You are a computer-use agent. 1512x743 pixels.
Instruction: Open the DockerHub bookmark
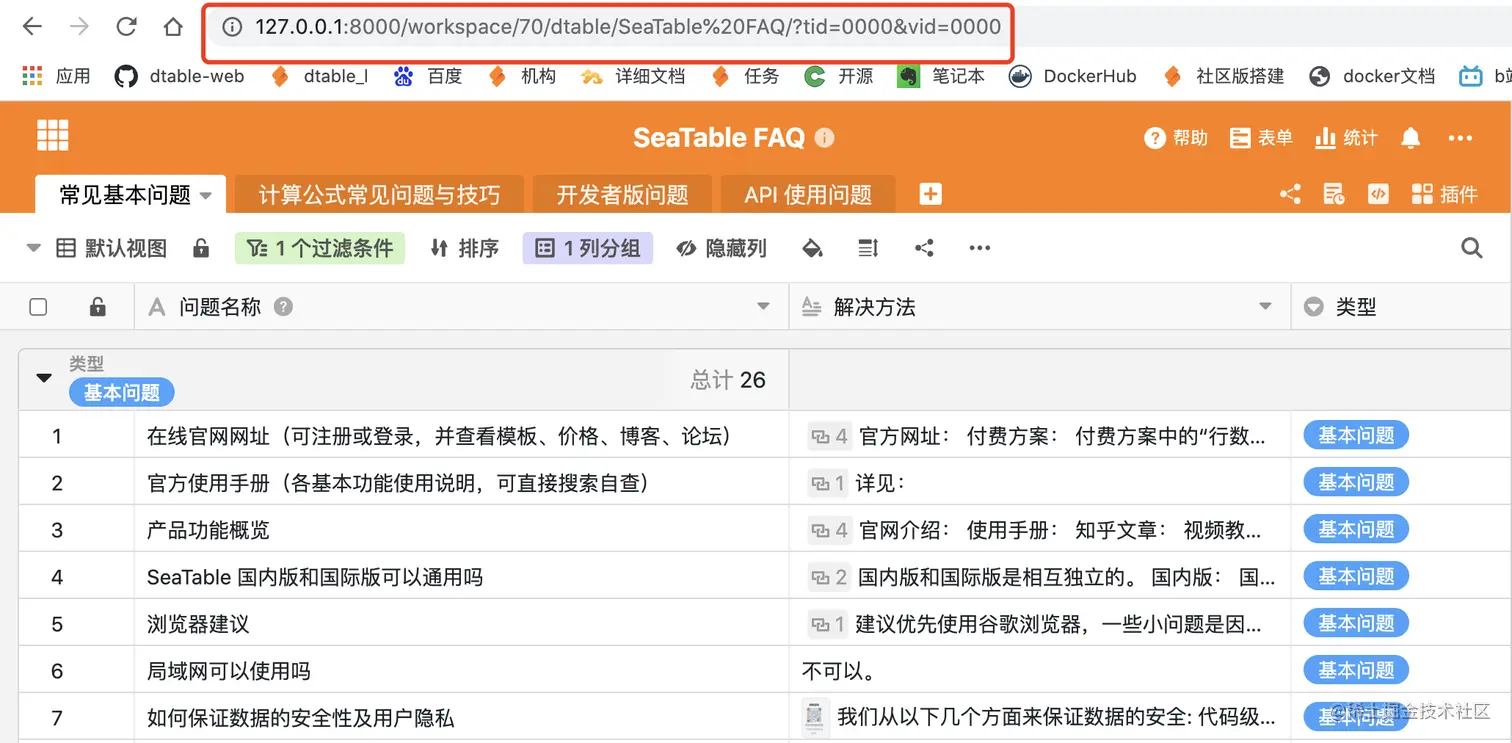pos(1073,76)
